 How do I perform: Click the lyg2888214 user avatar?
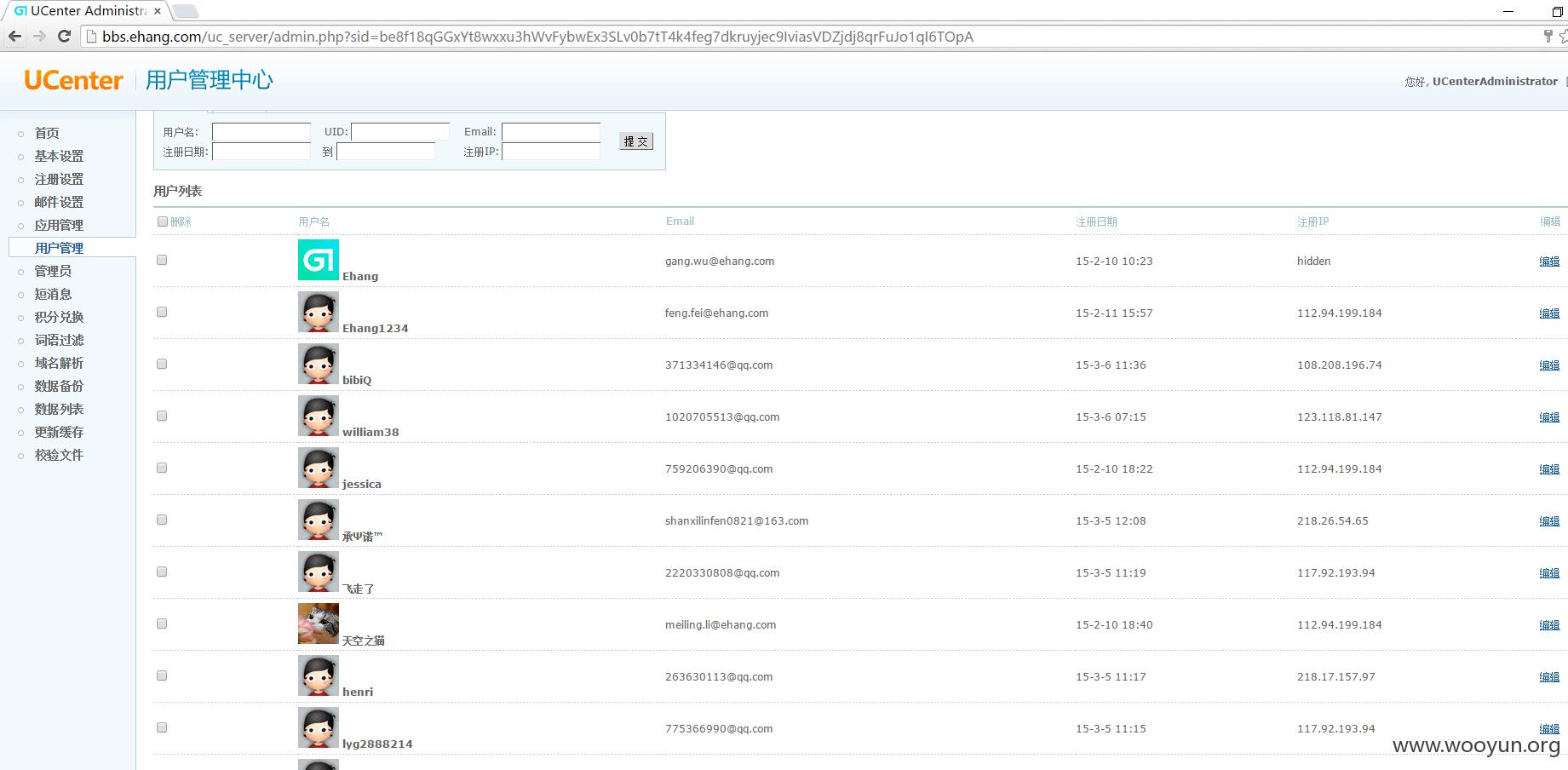(319, 727)
